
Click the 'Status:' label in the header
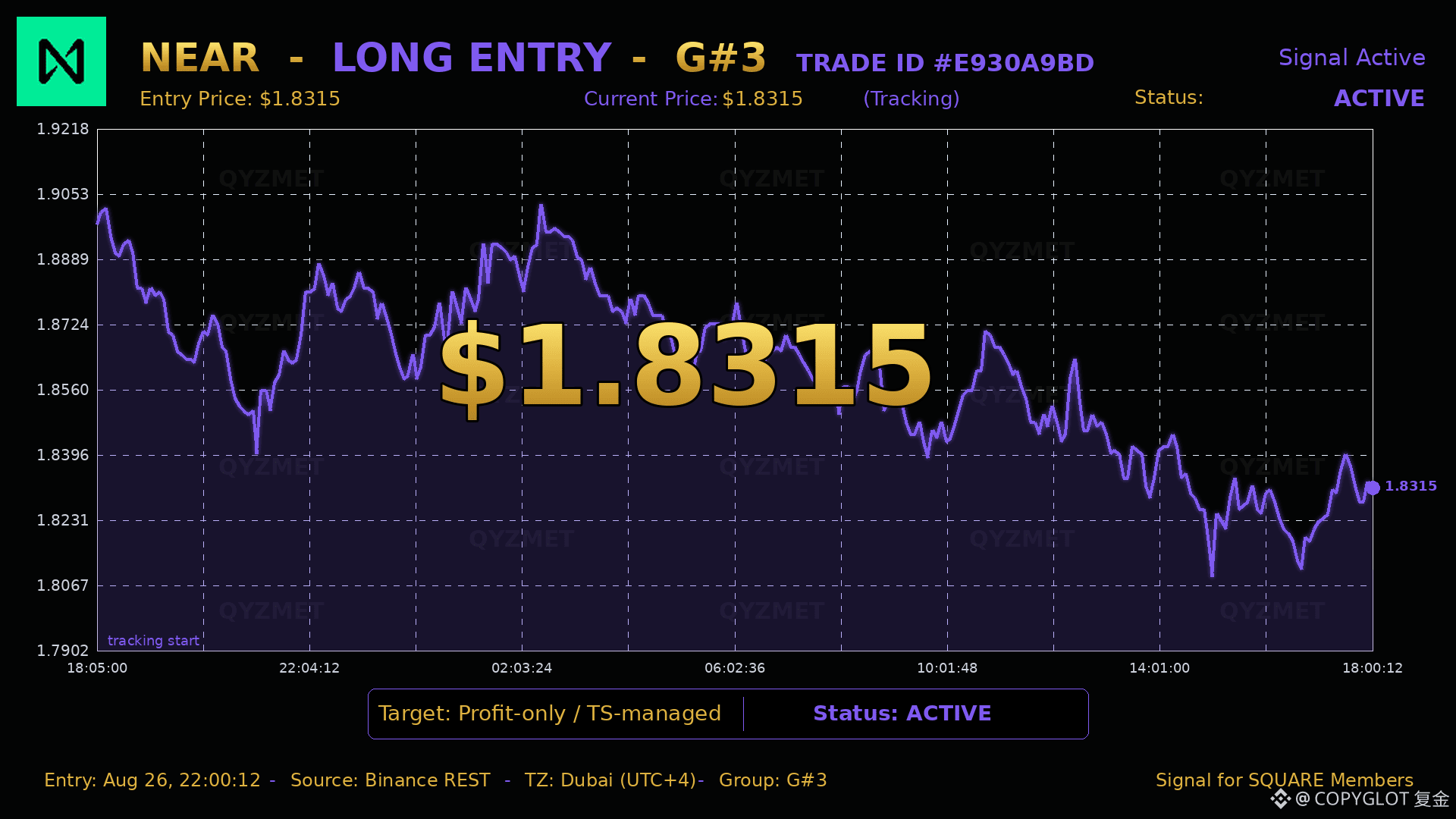click(1169, 98)
